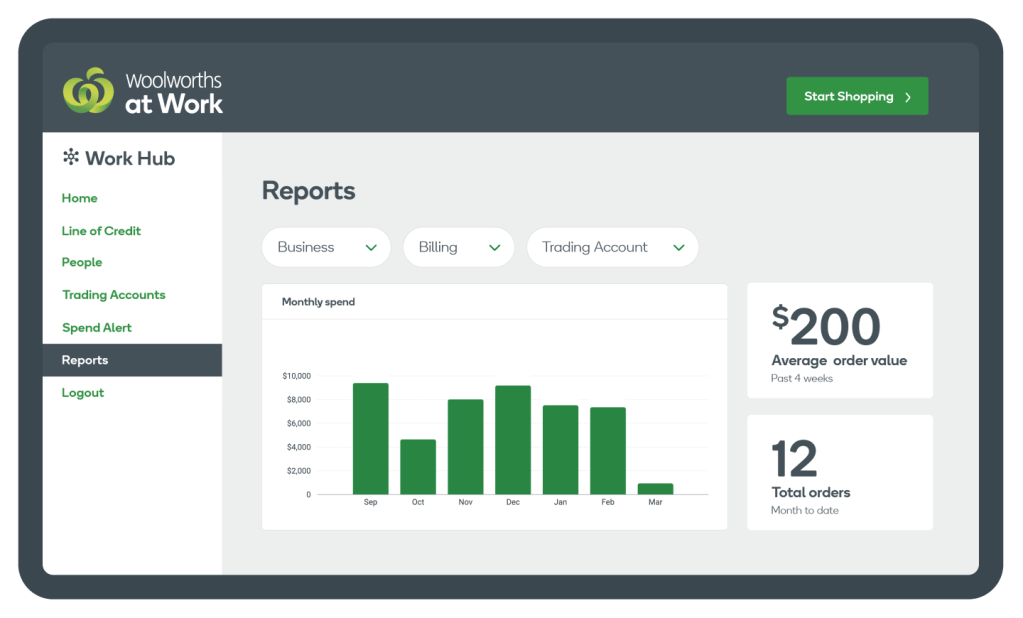Screen dimensions: 1023x618
Task: Click the Average order value label
Action: point(839,360)
